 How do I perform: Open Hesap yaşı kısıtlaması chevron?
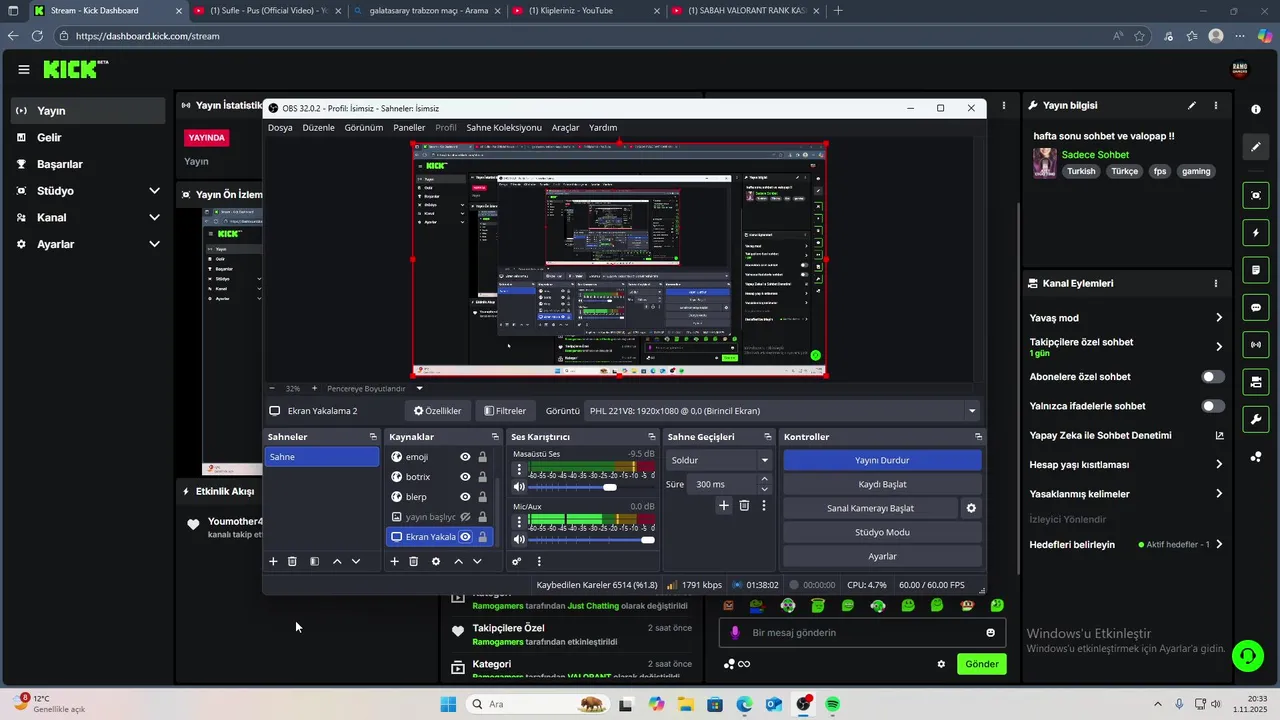pyautogui.click(x=1219, y=465)
